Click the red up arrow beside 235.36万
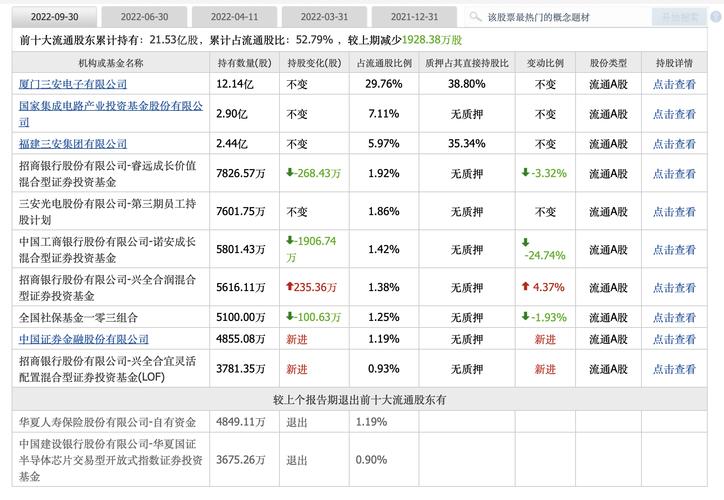The image size is (724, 500). [290, 287]
